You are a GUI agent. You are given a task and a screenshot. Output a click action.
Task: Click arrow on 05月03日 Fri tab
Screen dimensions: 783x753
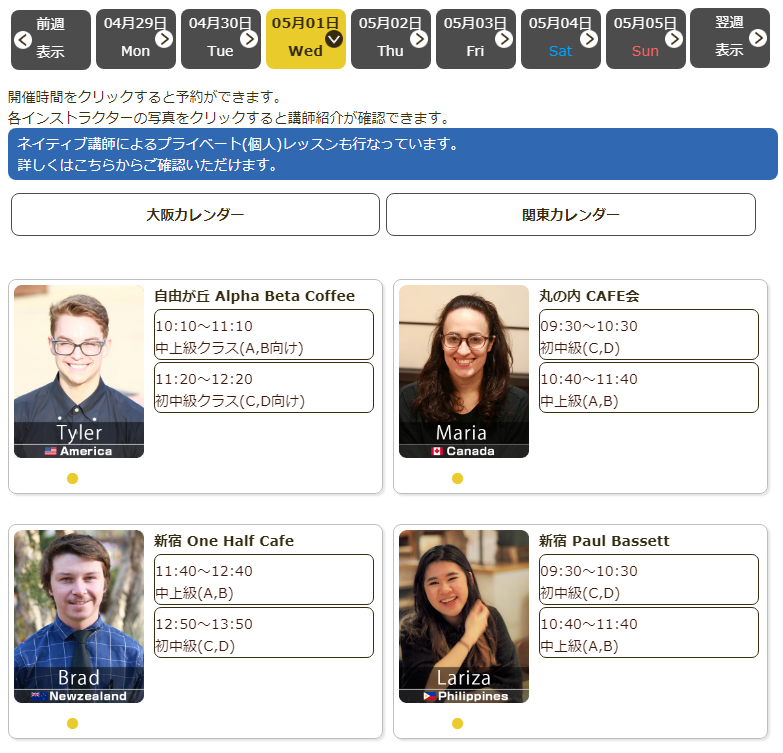coord(504,39)
